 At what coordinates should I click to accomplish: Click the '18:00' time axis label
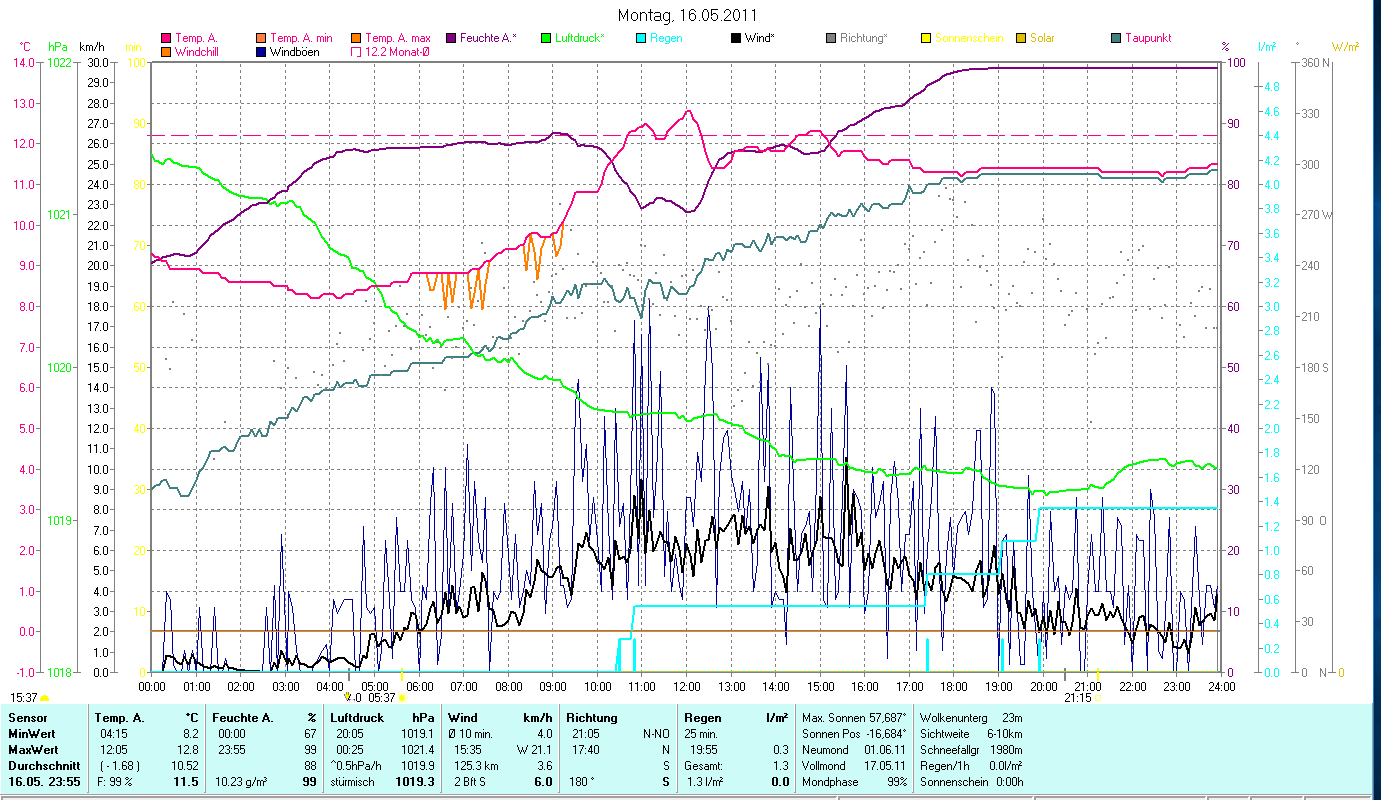(954, 686)
